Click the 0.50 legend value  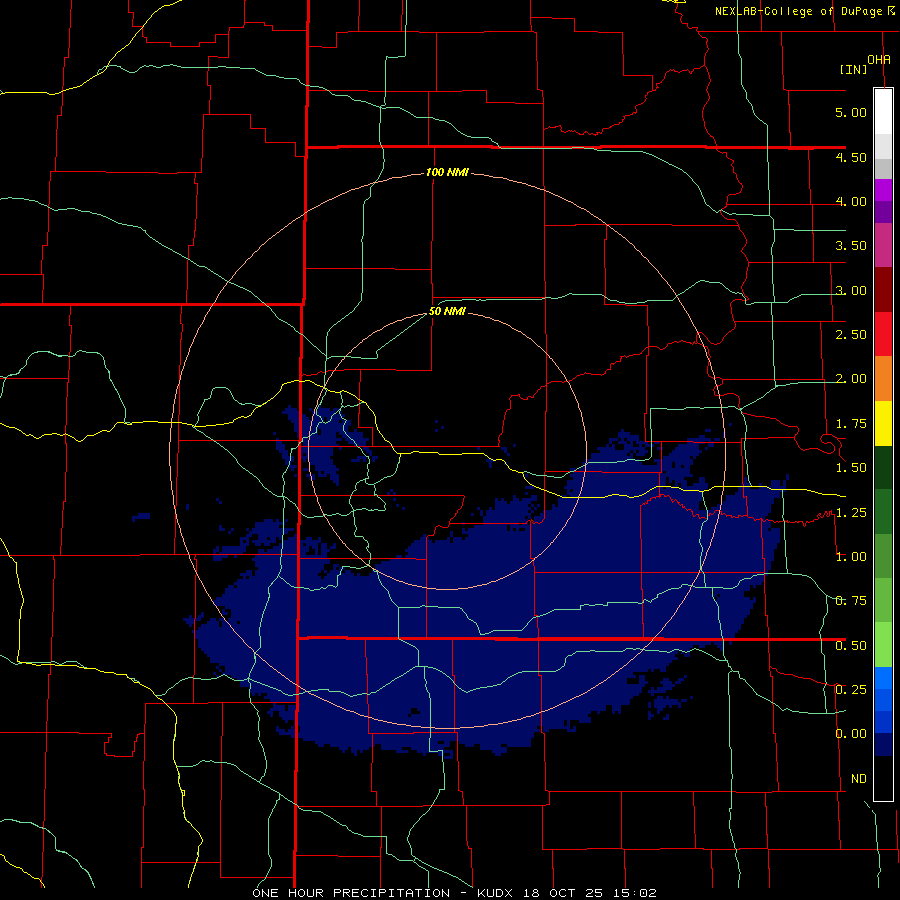(x=851, y=646)
